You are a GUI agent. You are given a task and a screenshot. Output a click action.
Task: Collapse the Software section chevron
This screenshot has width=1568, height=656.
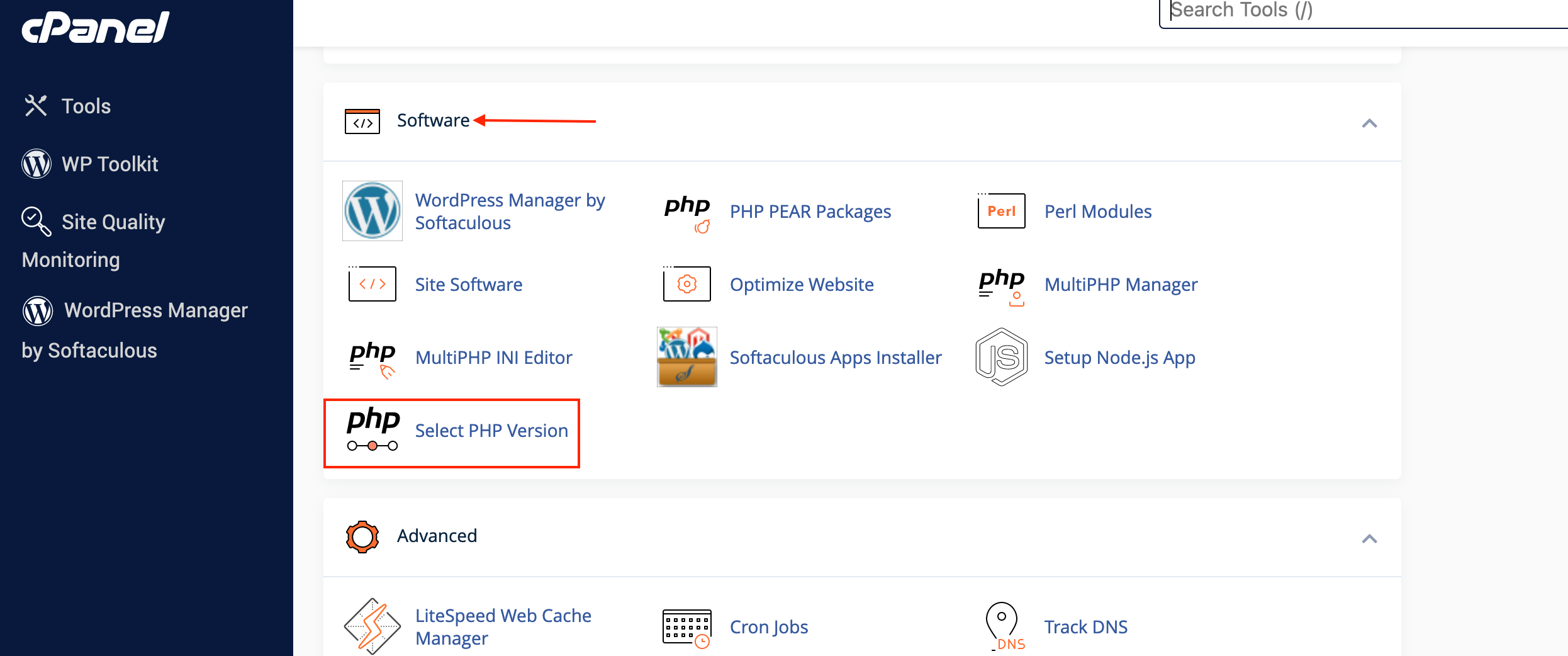(x=1369, y=123)
